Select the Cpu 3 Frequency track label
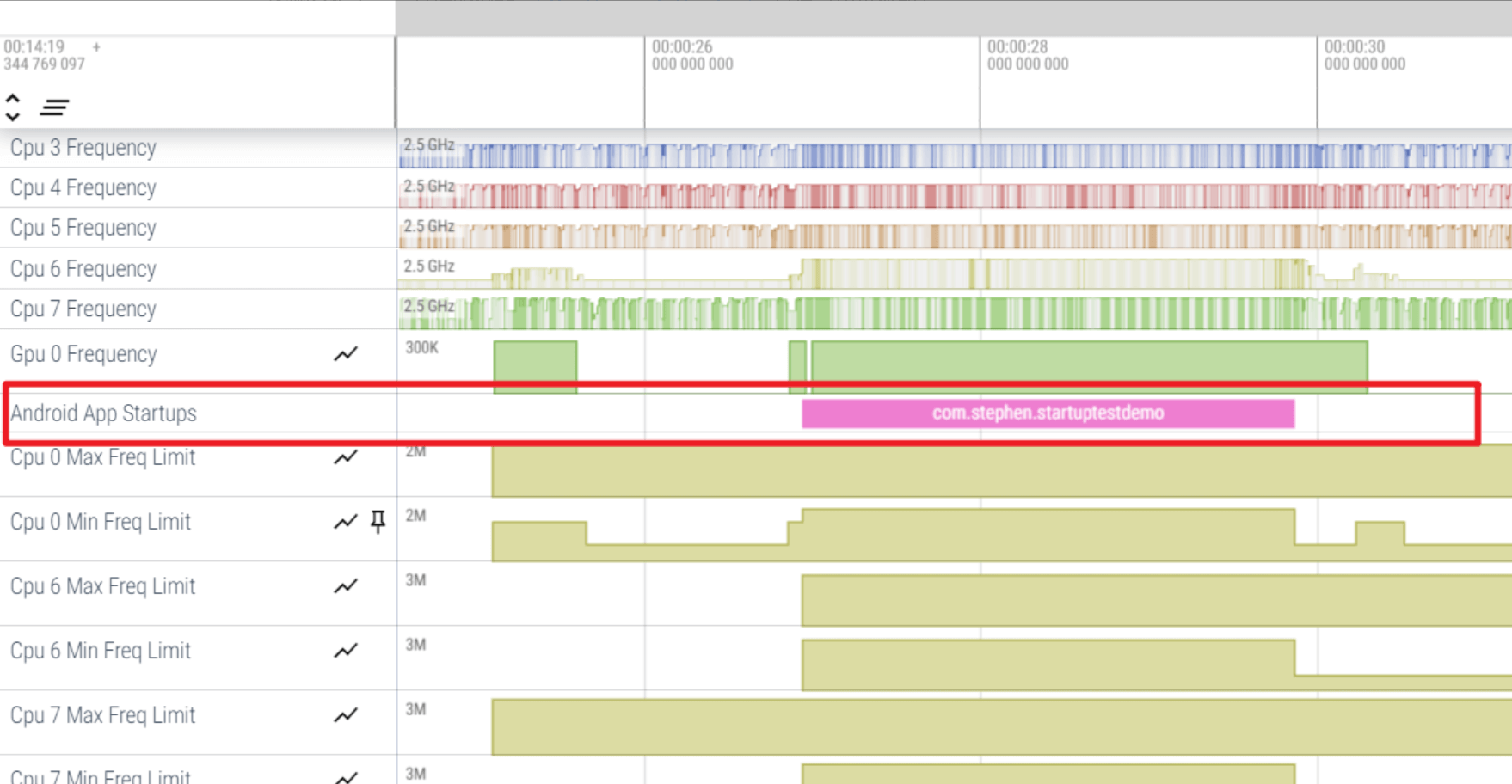The width and height of the screenshot is (1512, 784). tap(83, 148)
